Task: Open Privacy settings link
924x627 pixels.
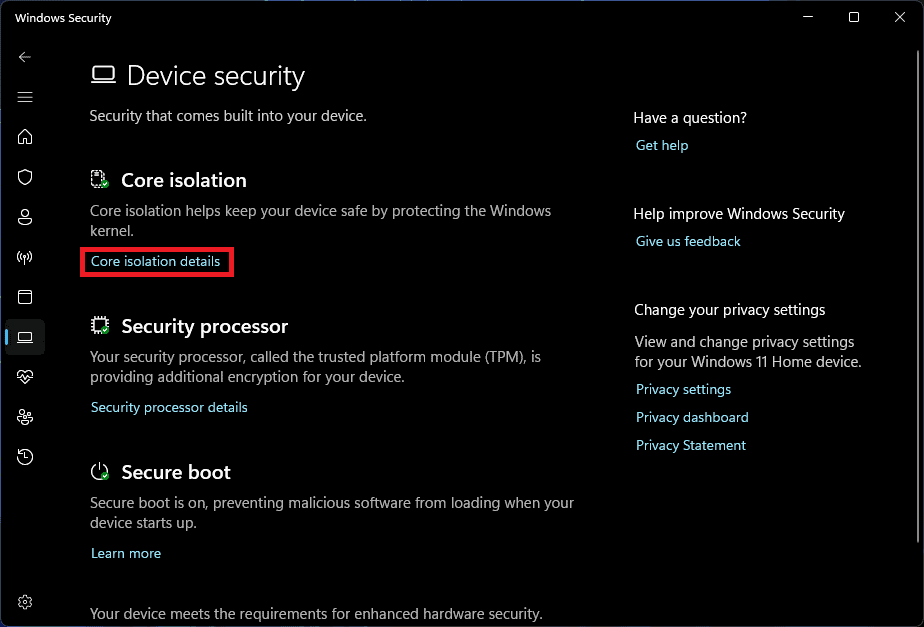Action: pos(684,390)
